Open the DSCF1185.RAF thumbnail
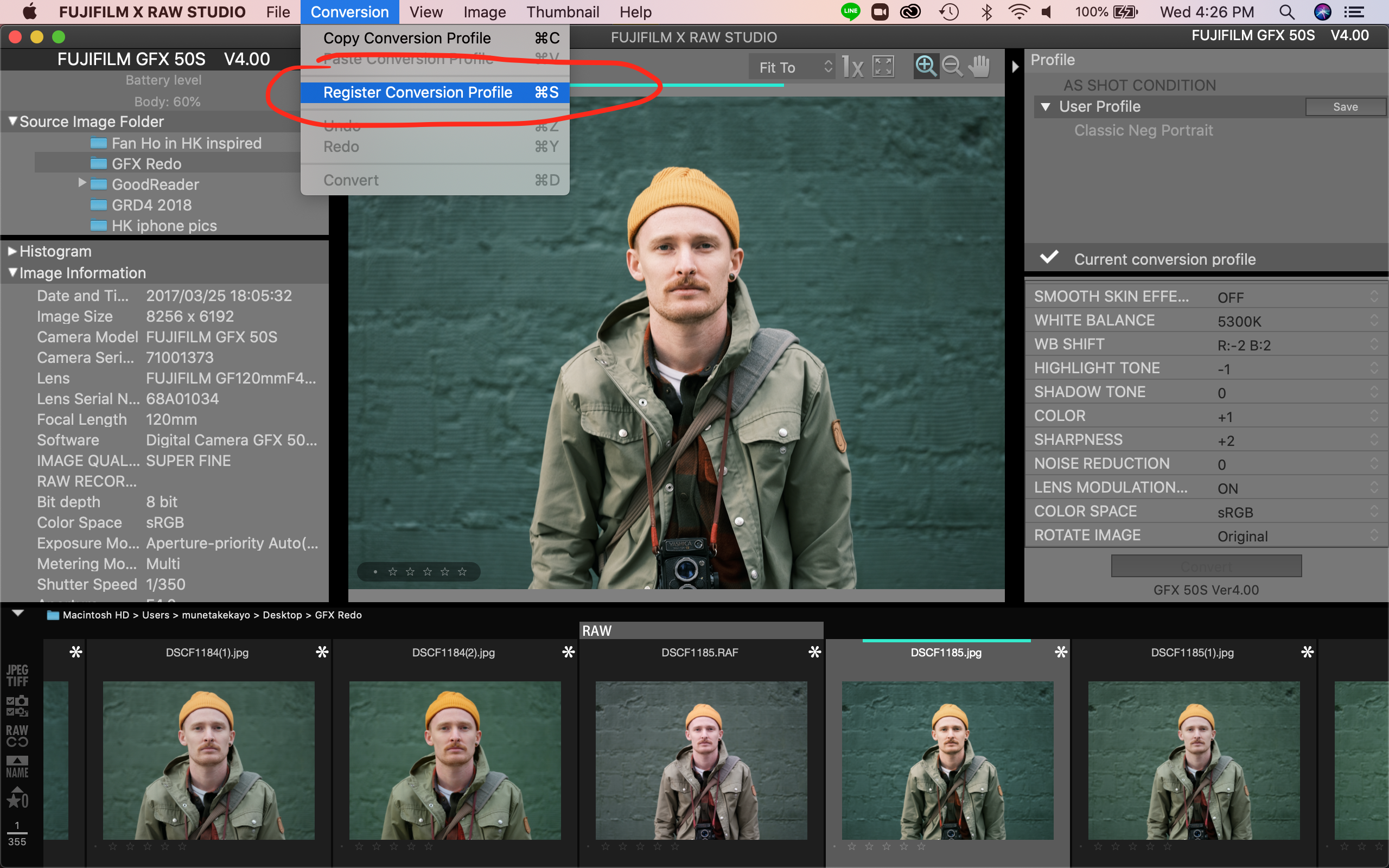1389x868 pixels. (701, 761)
